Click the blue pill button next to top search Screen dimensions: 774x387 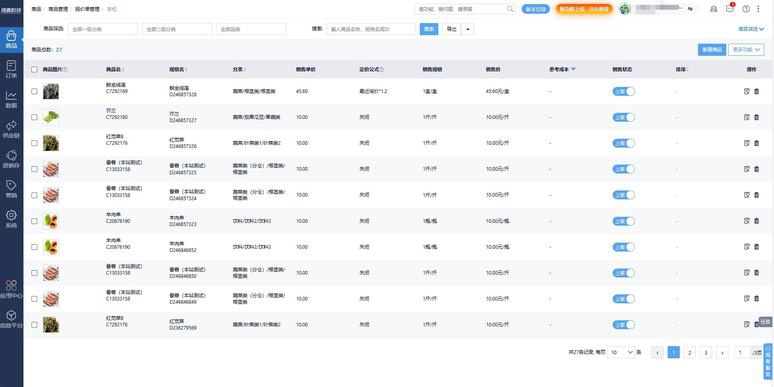point(536,9)
